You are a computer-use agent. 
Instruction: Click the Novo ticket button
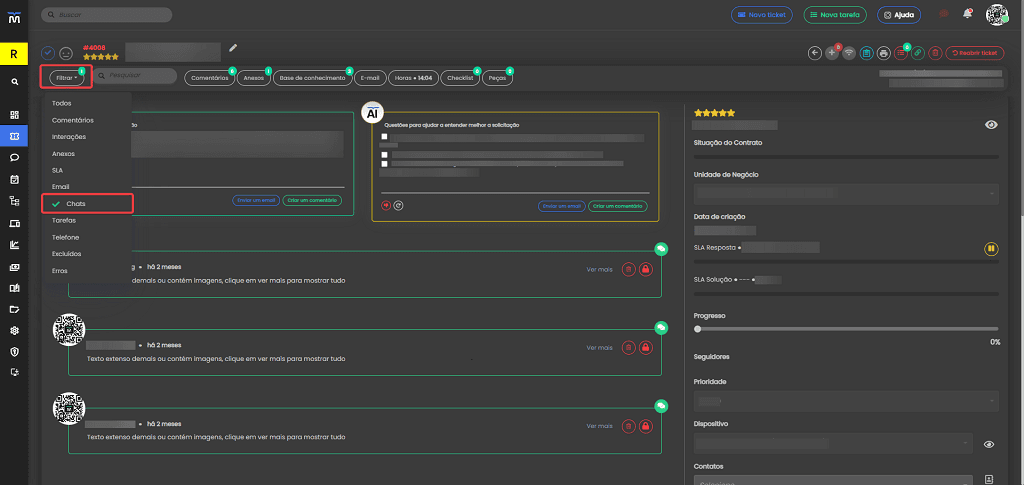pos(761,14)
